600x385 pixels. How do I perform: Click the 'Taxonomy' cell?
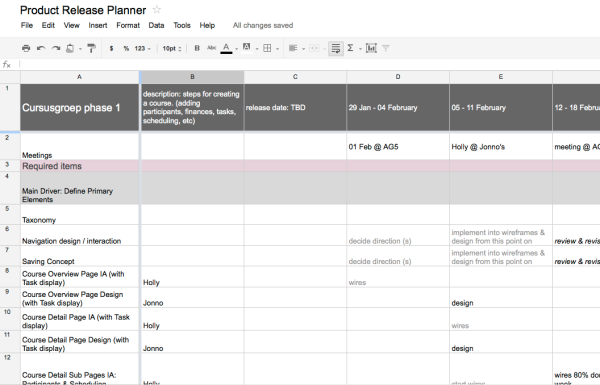click(80, 214)
